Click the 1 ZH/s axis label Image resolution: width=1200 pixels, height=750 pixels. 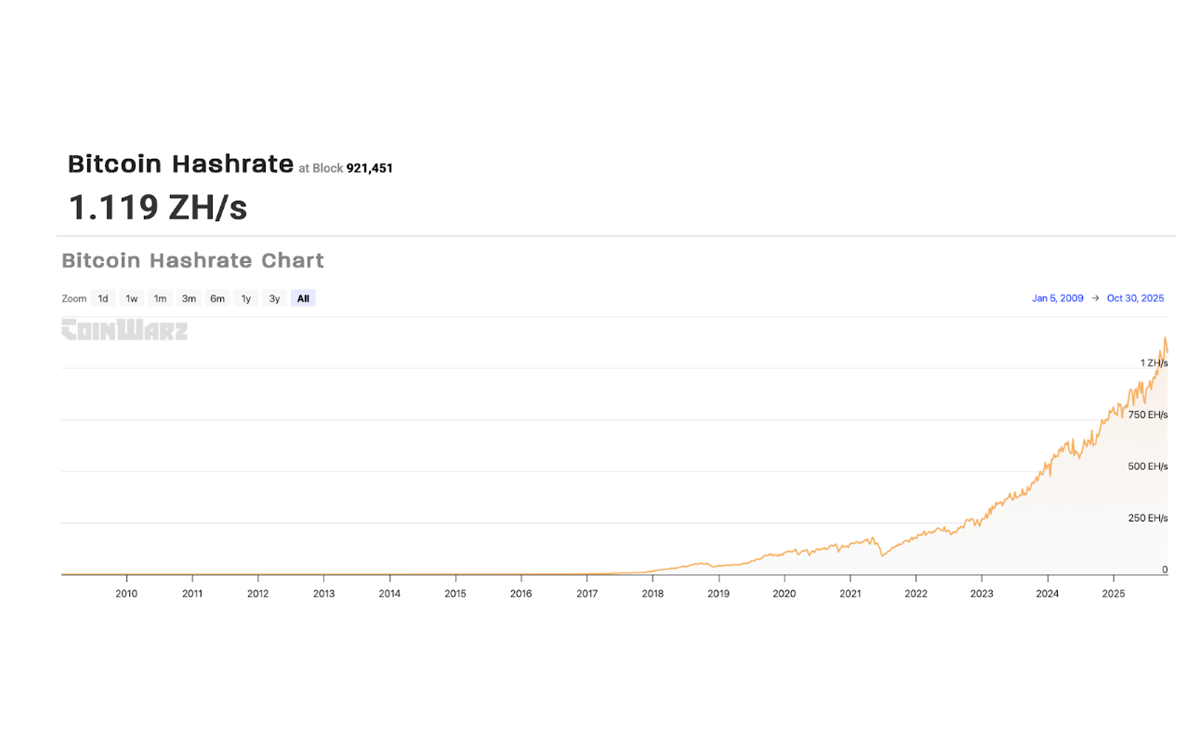pyautogui.click(x=1153, y=364)
